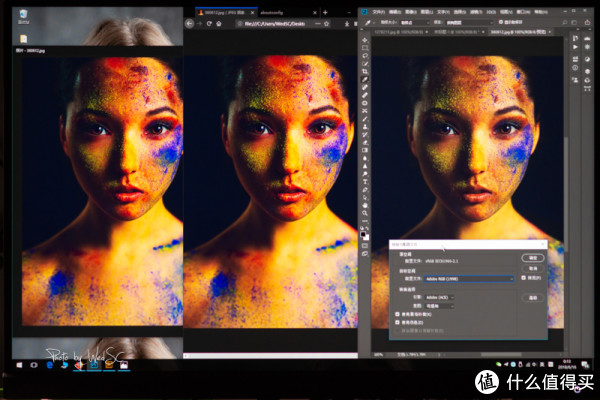Open Sample layers dropdown in options bar

point(469,23)
